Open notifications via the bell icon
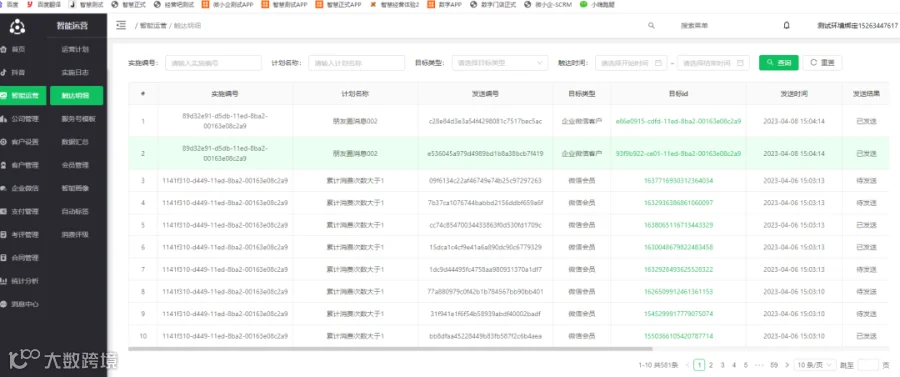Screen dimensions: 900x377 click(786, 26)
